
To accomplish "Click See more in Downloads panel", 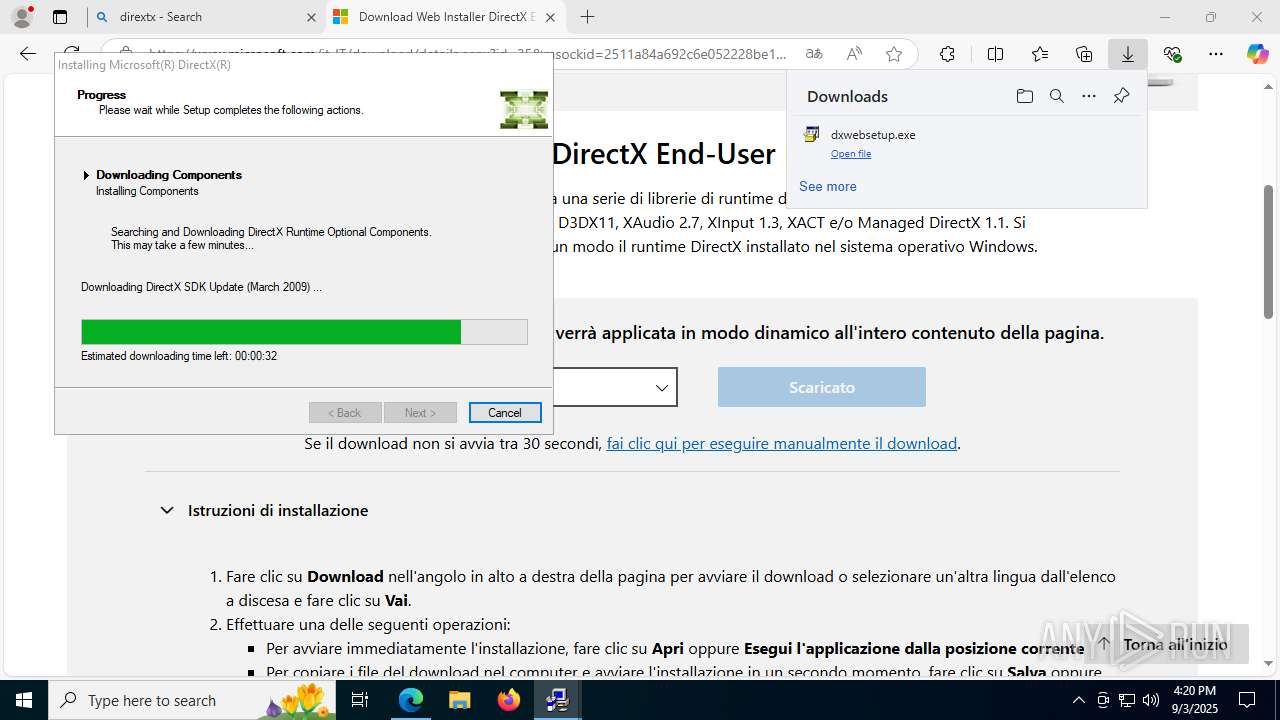I will click(828, 186).
